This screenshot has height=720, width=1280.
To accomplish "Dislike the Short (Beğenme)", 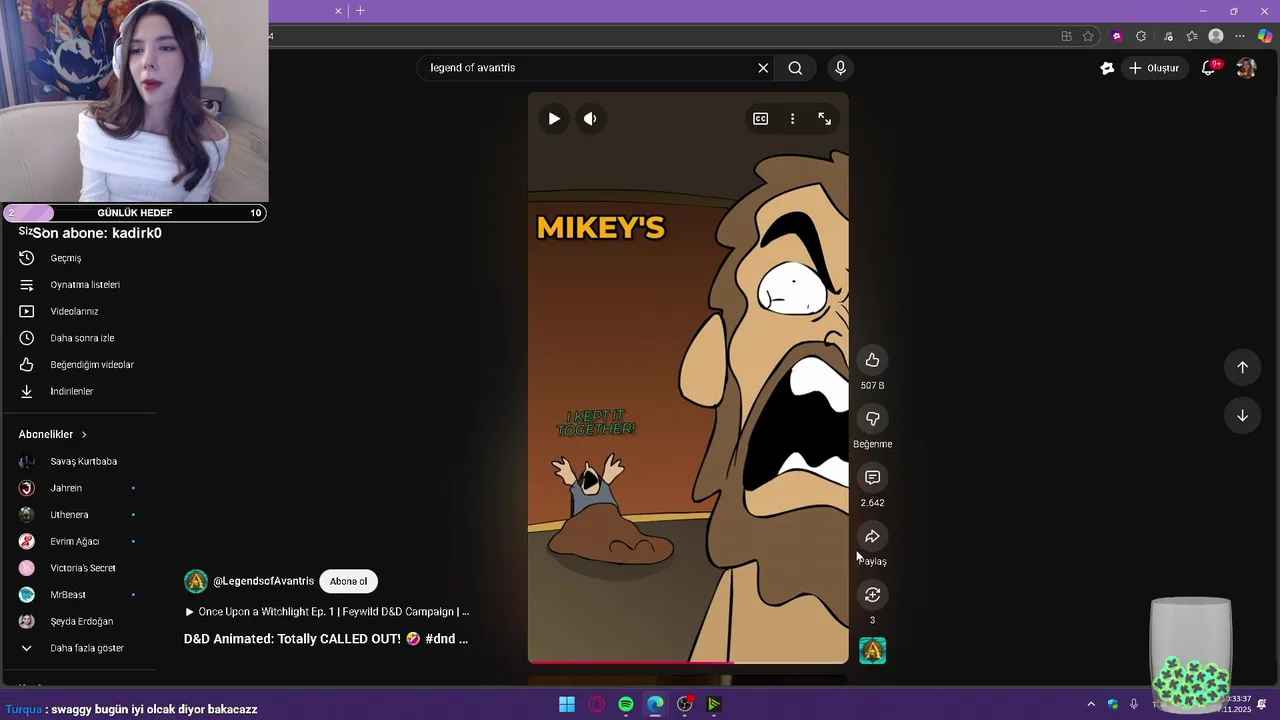I will tap(872, 419).
